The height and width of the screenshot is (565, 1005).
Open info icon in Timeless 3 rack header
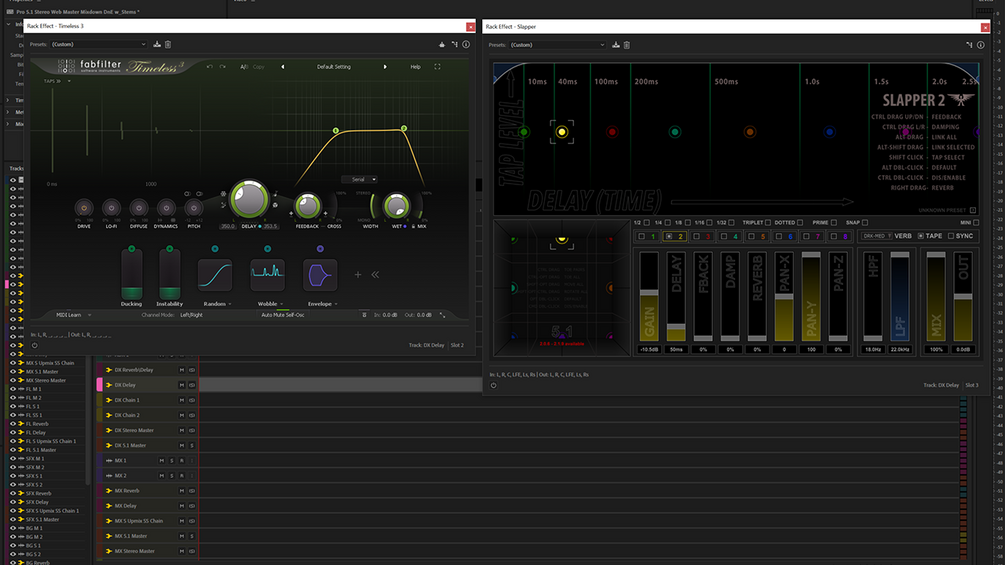tap(466, 44)
